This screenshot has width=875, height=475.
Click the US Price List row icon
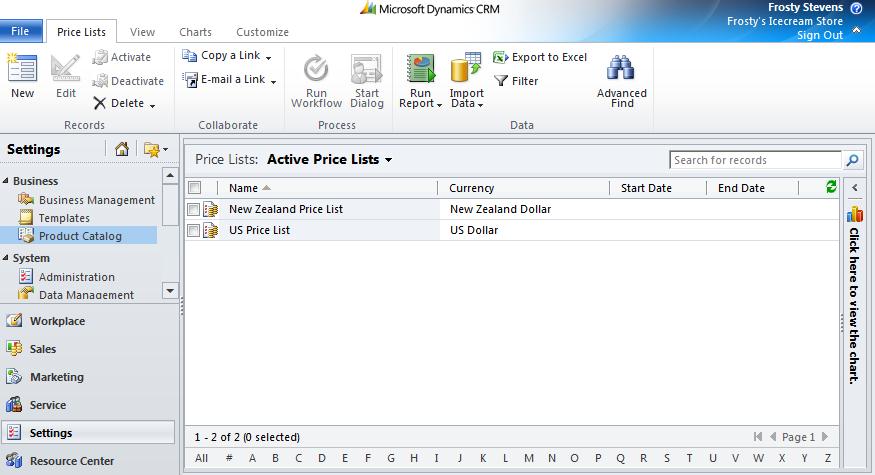210,230
